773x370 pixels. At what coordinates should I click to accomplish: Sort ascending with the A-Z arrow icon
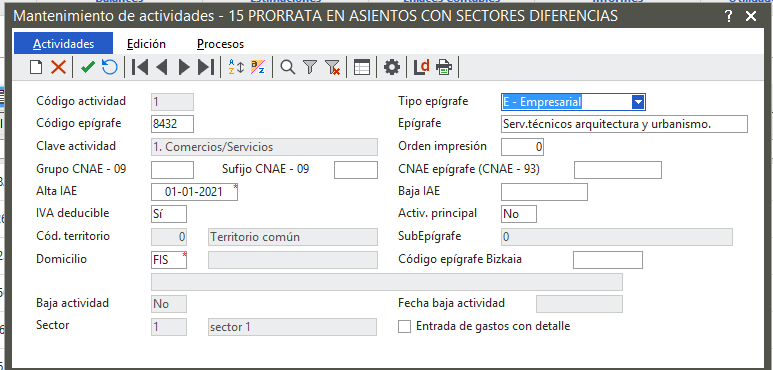pos(236,67)
